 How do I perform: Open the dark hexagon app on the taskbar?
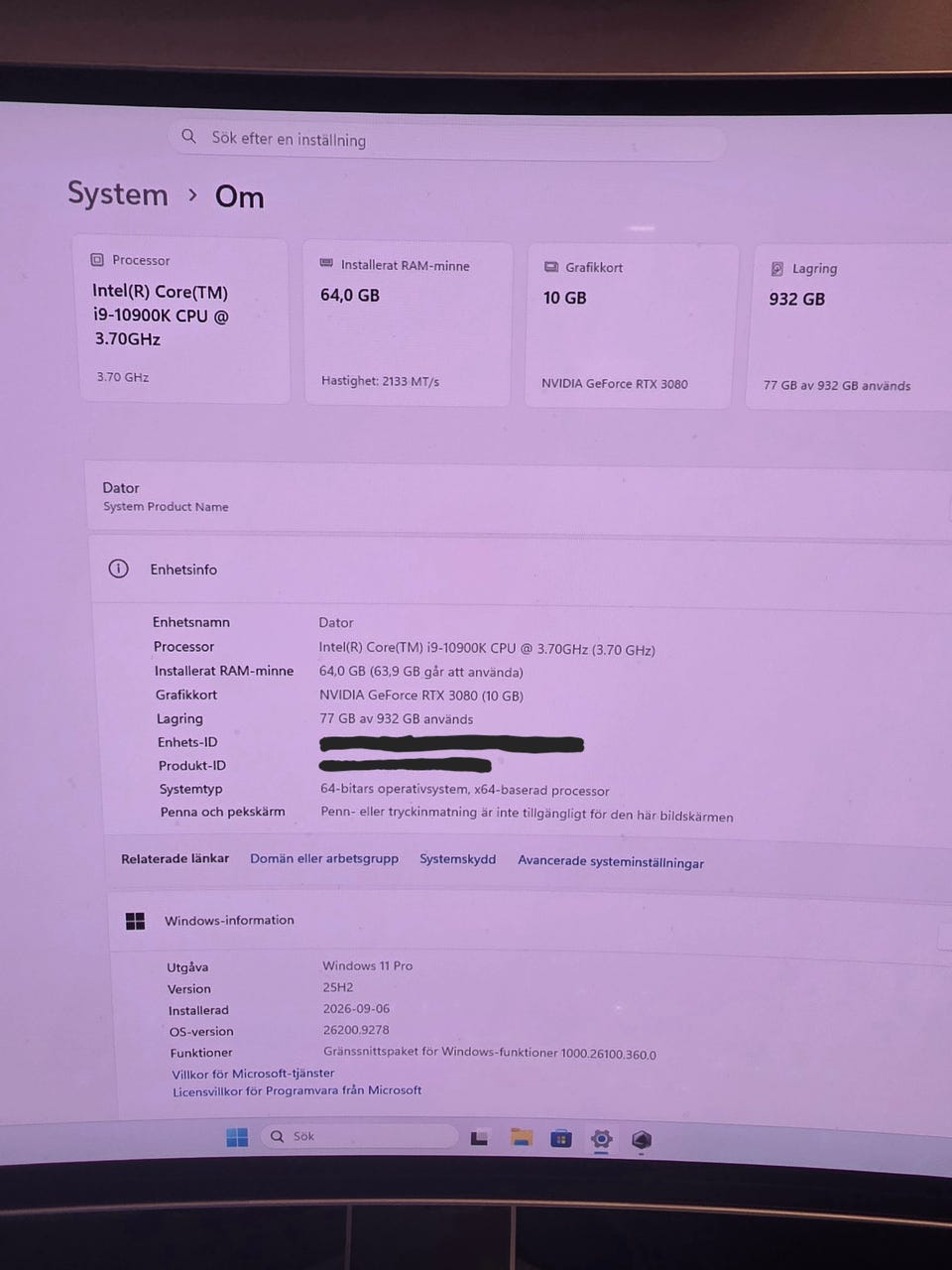[642, 1140]
